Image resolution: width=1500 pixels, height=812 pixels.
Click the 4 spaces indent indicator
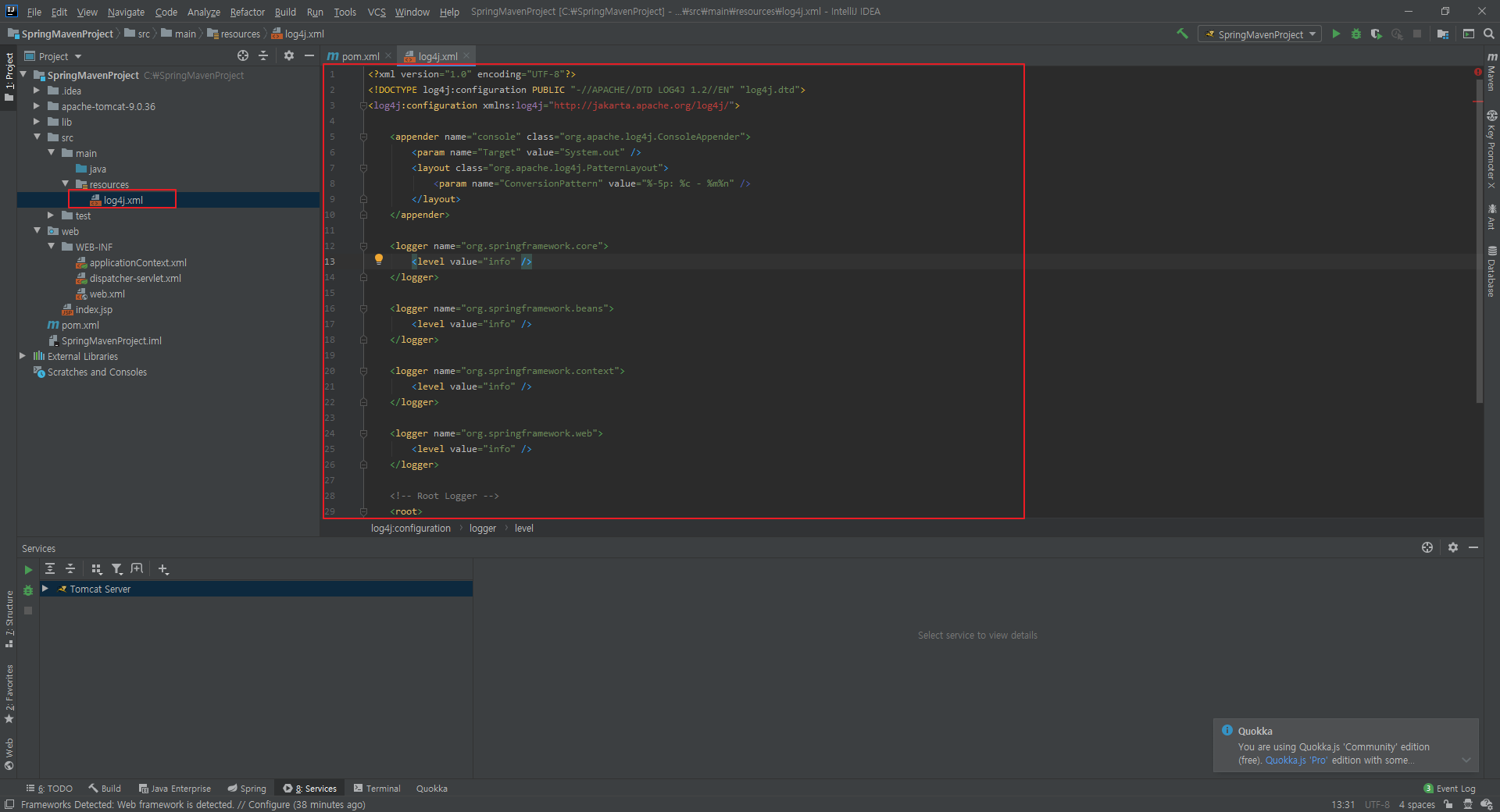[1417, 804]
